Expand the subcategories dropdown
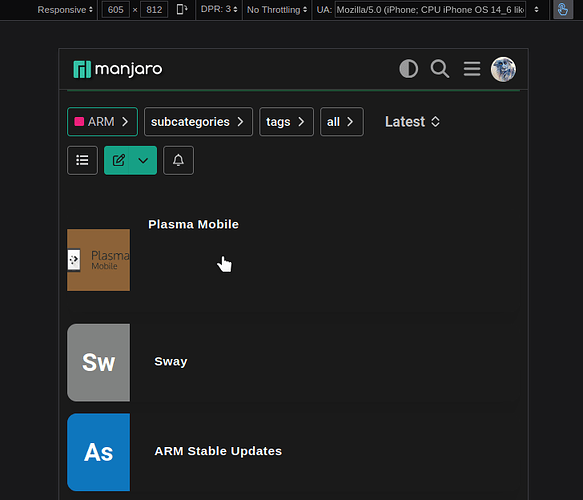583x500 pixels. pyautogui.click(x=198, y=122)
